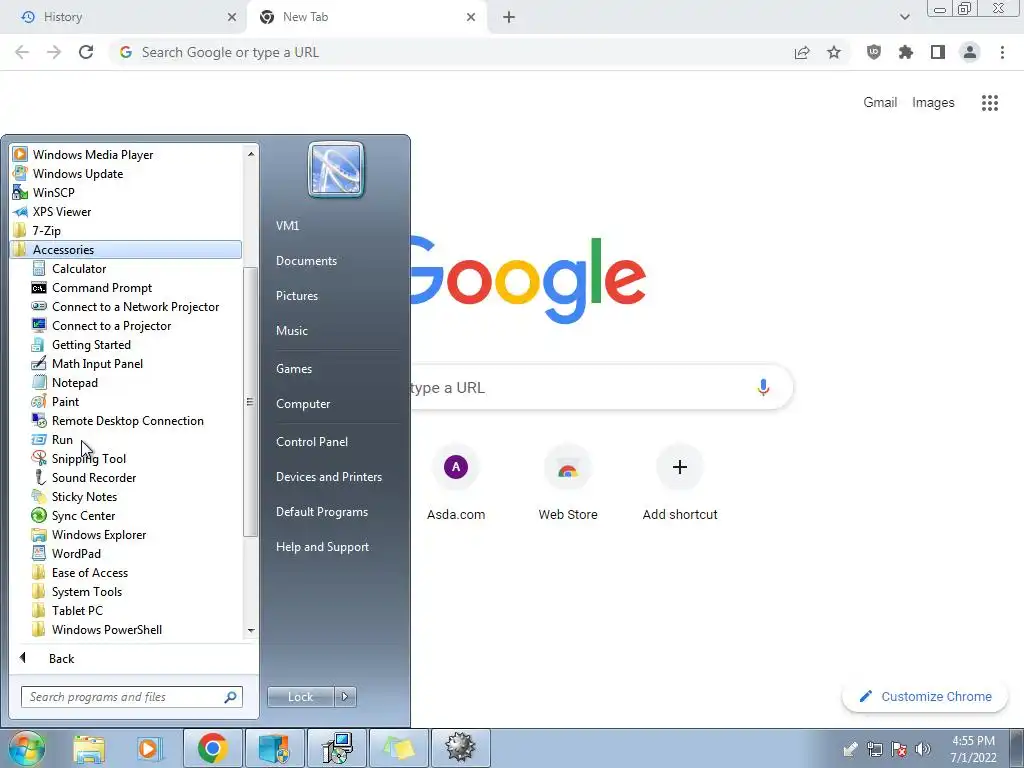Viewport: 1024px width, 768px height.
Task: Click the uBlock shield extension icon
Action: pyautogui.click(x=874, y=52)
